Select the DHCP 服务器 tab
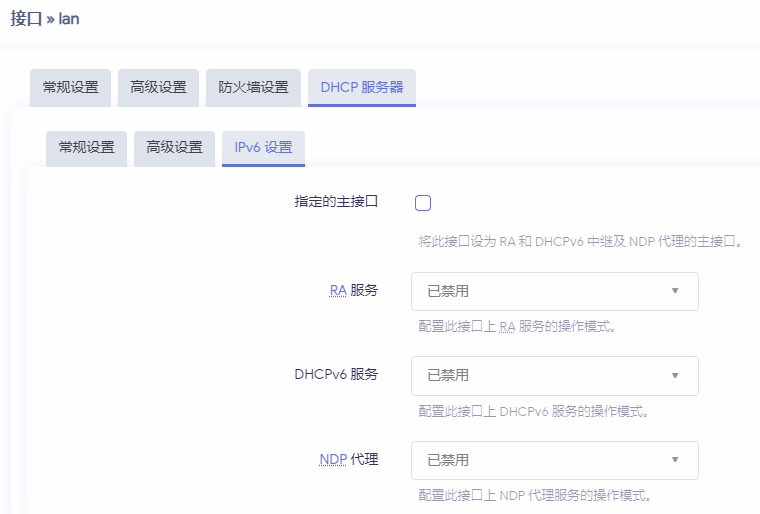760x514 pixels. tap(361, 87)
